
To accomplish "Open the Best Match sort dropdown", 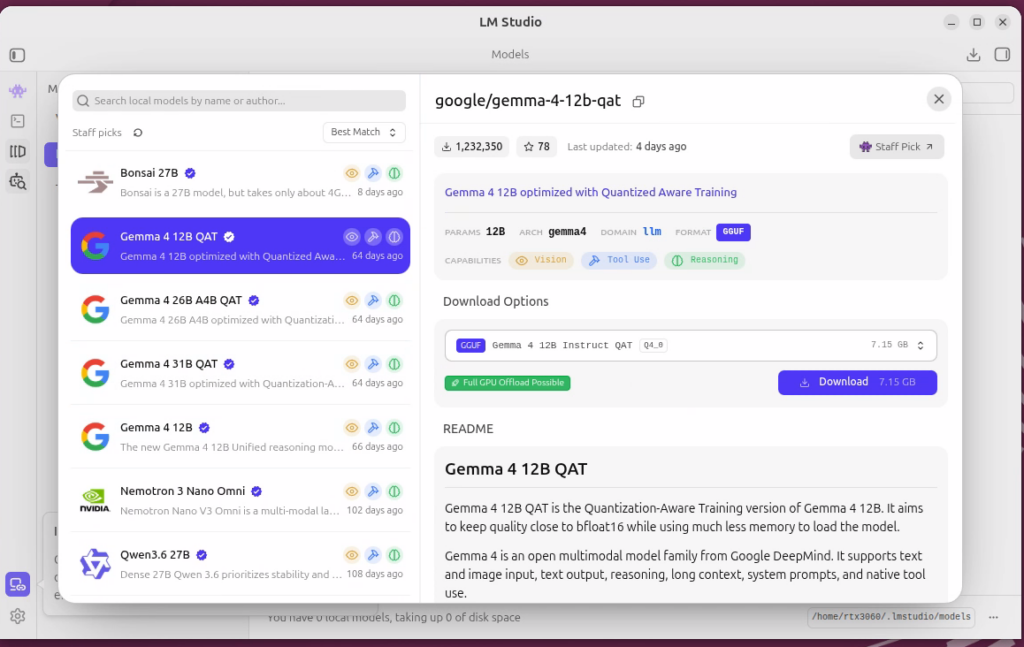I will (x=364, y=132).
